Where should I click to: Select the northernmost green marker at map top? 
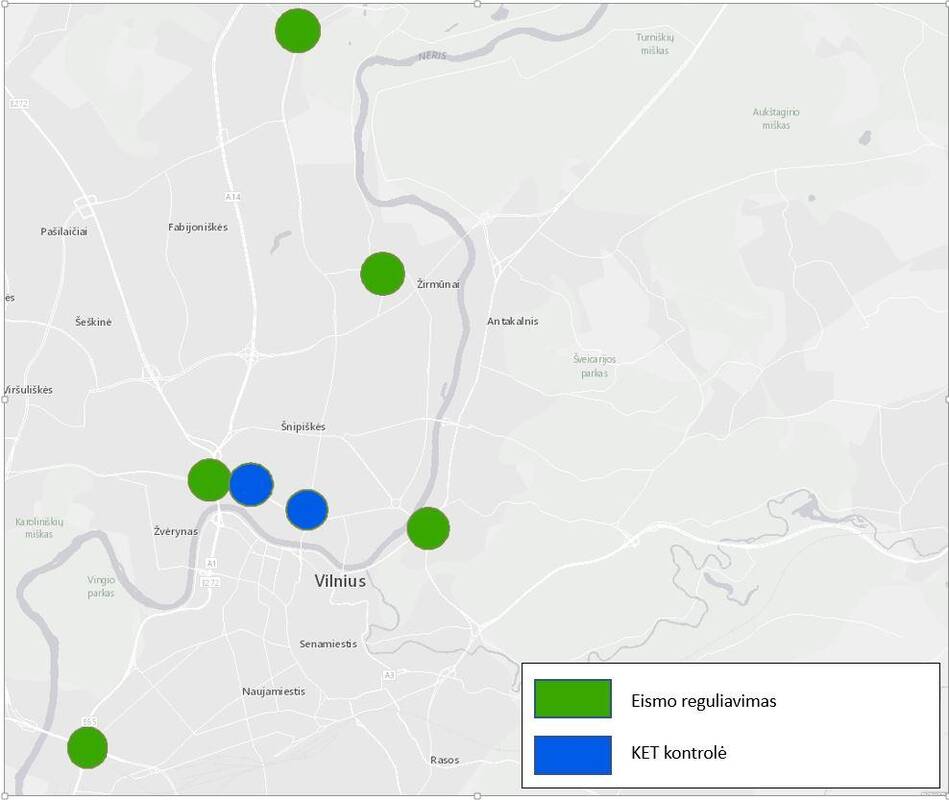tap(298, 31)
